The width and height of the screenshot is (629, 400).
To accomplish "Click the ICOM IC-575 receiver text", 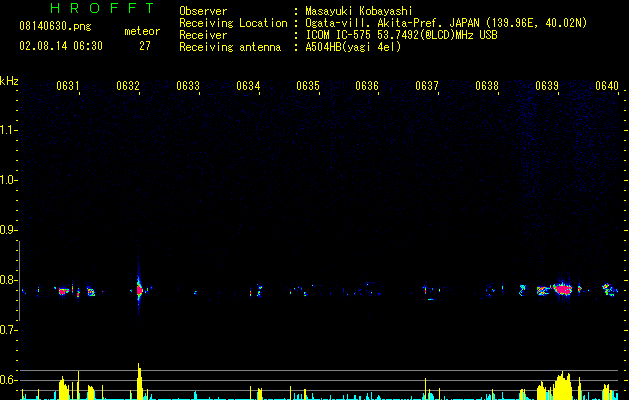I will point(401,35).
